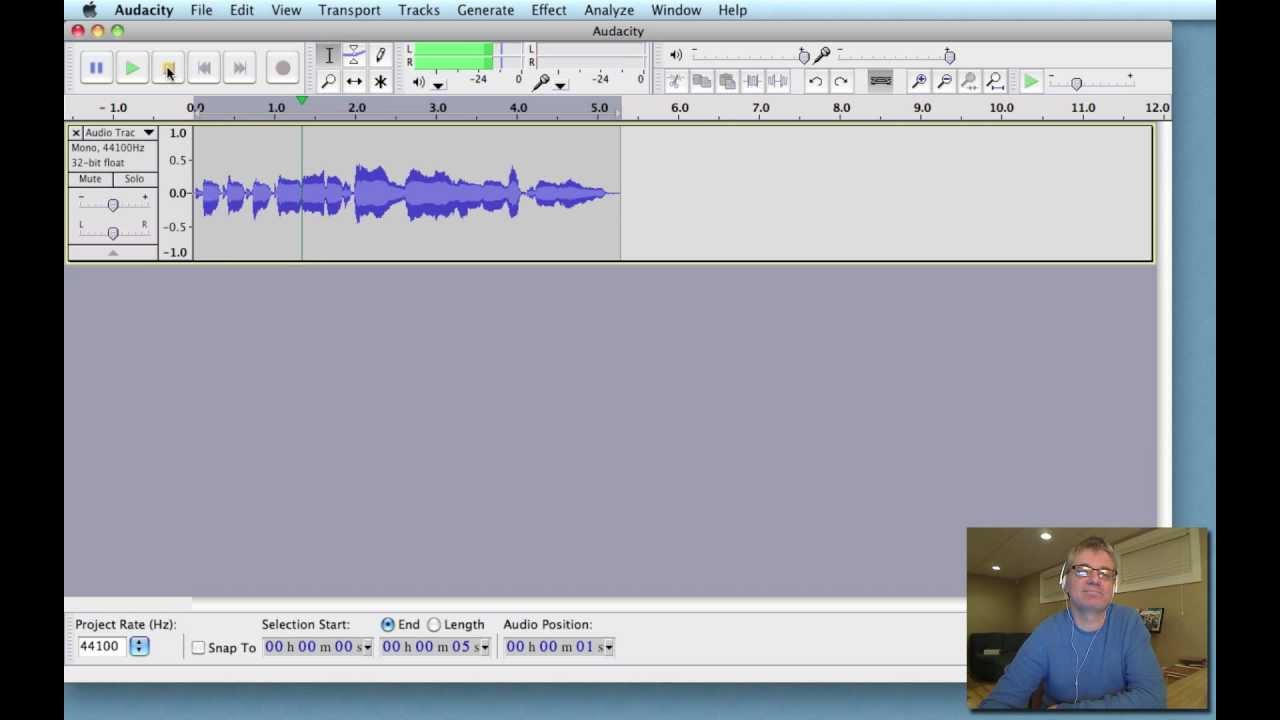This screenshot has width=1280, height=720.
Task: Click Fit Selection in window icon
Action: click(x=969, y=81)
